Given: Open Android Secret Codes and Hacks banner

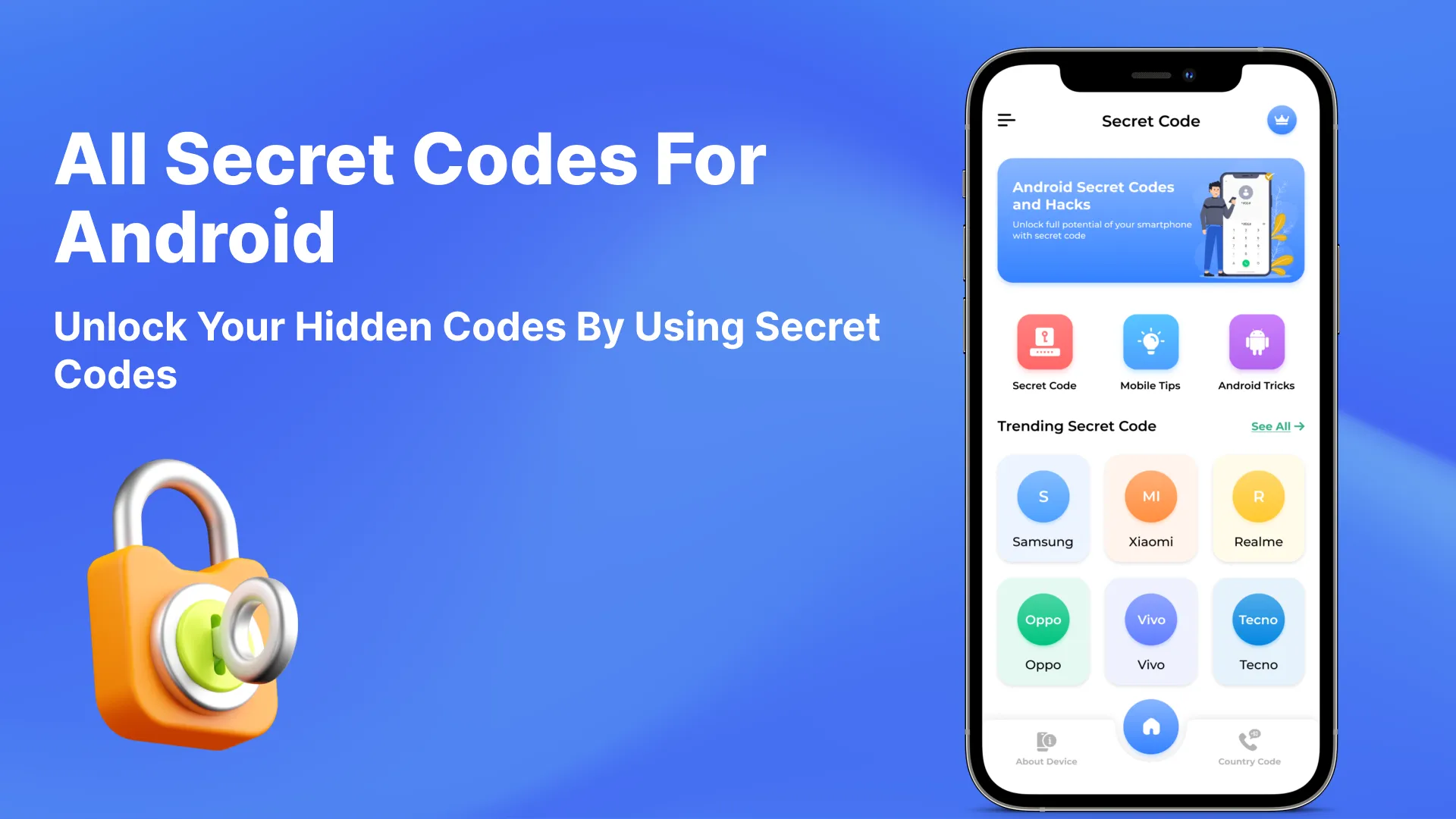Looking at the screenshot, I should [1150, 219].
